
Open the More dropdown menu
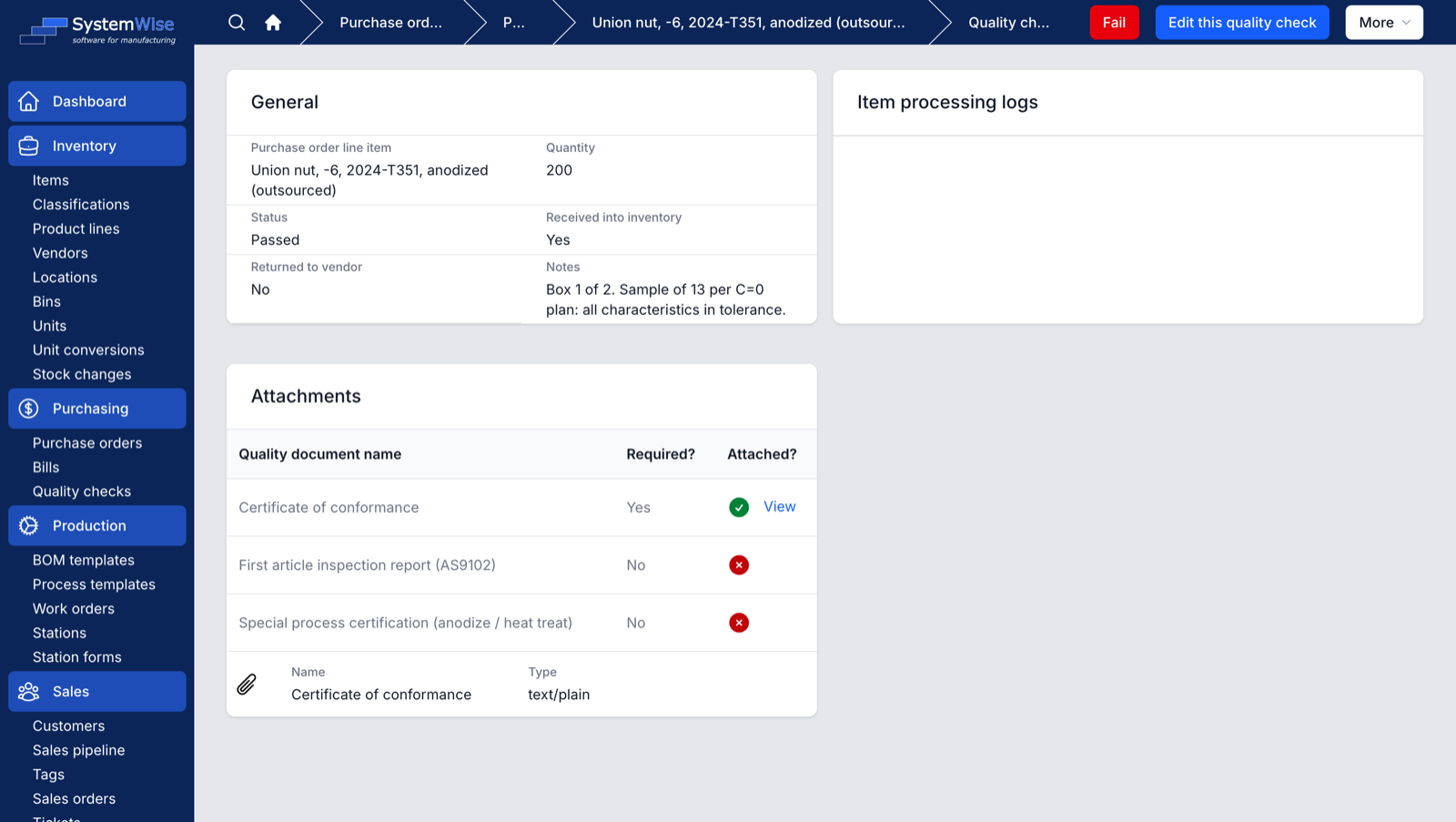pos(1384,23)
